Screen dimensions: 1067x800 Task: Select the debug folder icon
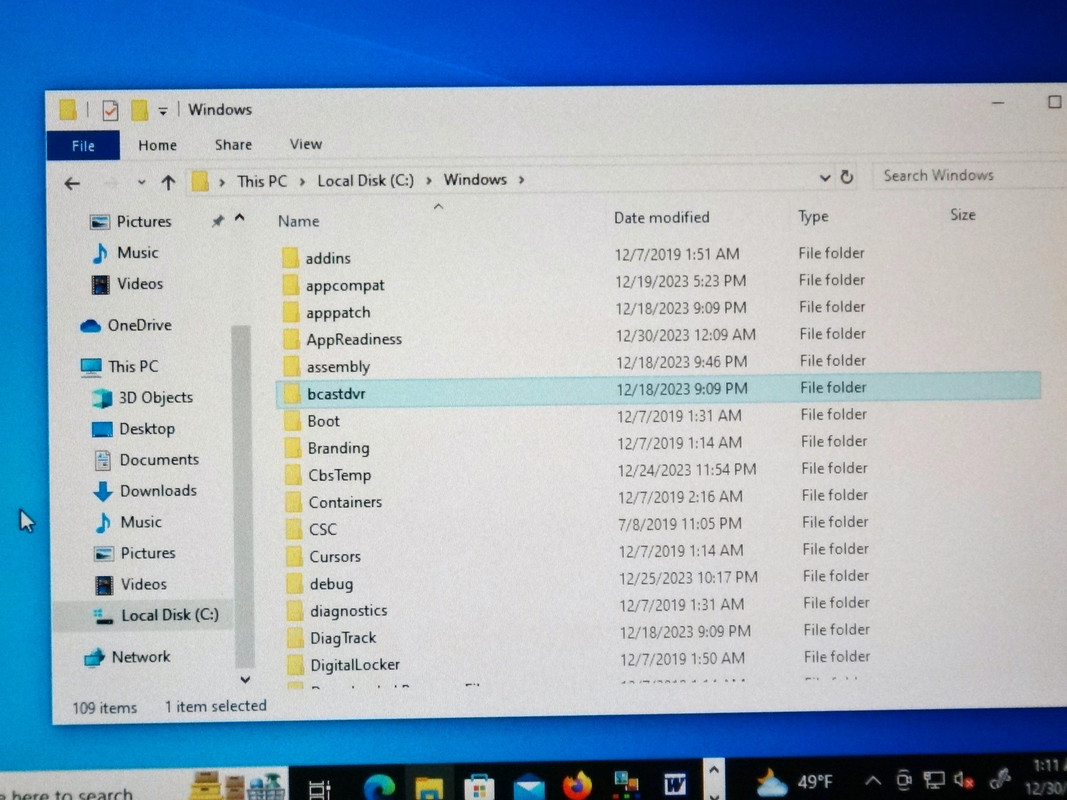coord(295,584)
